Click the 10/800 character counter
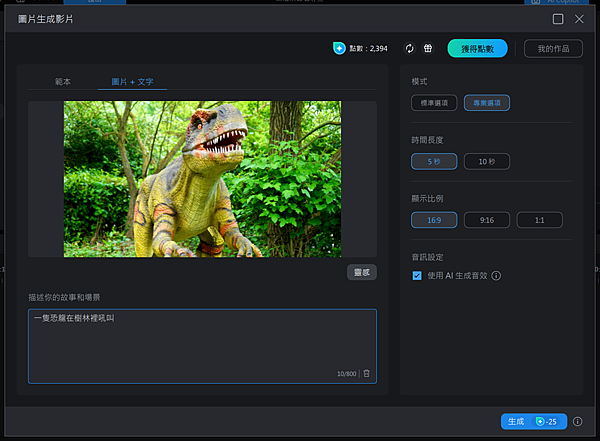Screen dimensions: 600x441 click(x=346, y=374)
